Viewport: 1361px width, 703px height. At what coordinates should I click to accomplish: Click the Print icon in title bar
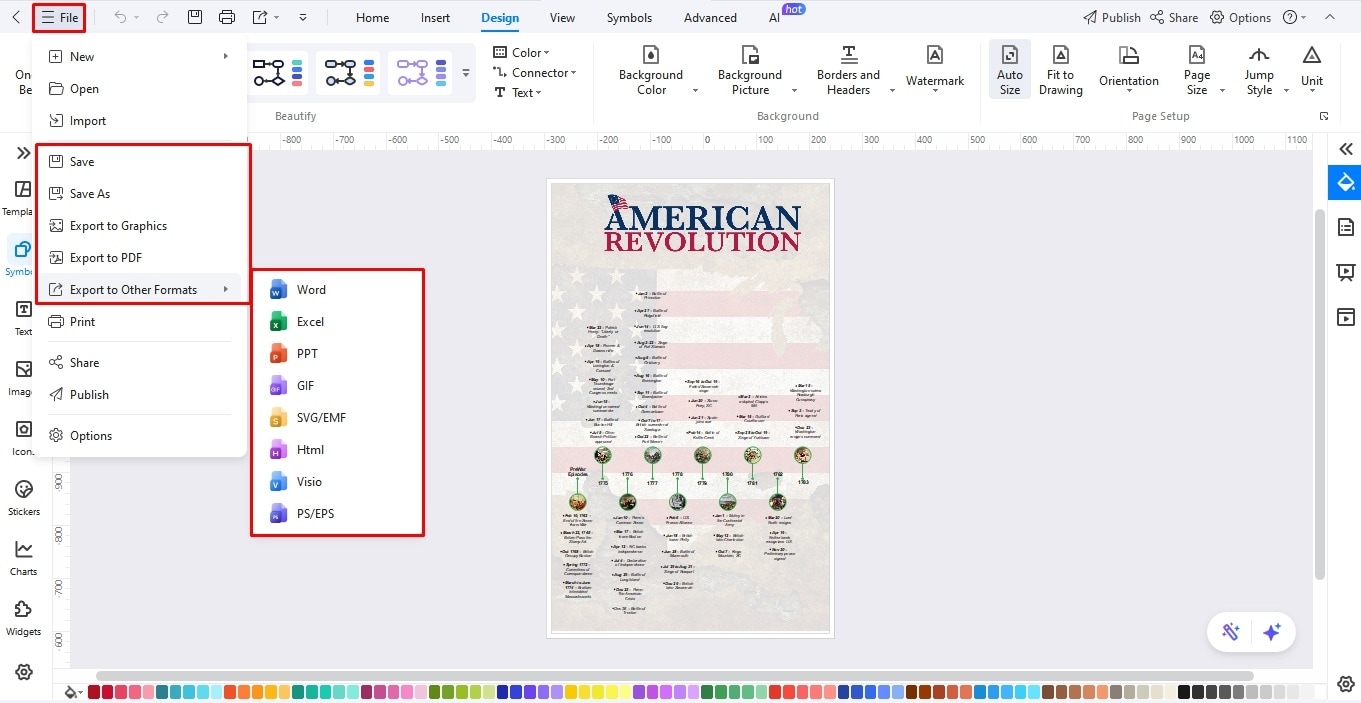[227, 17]
